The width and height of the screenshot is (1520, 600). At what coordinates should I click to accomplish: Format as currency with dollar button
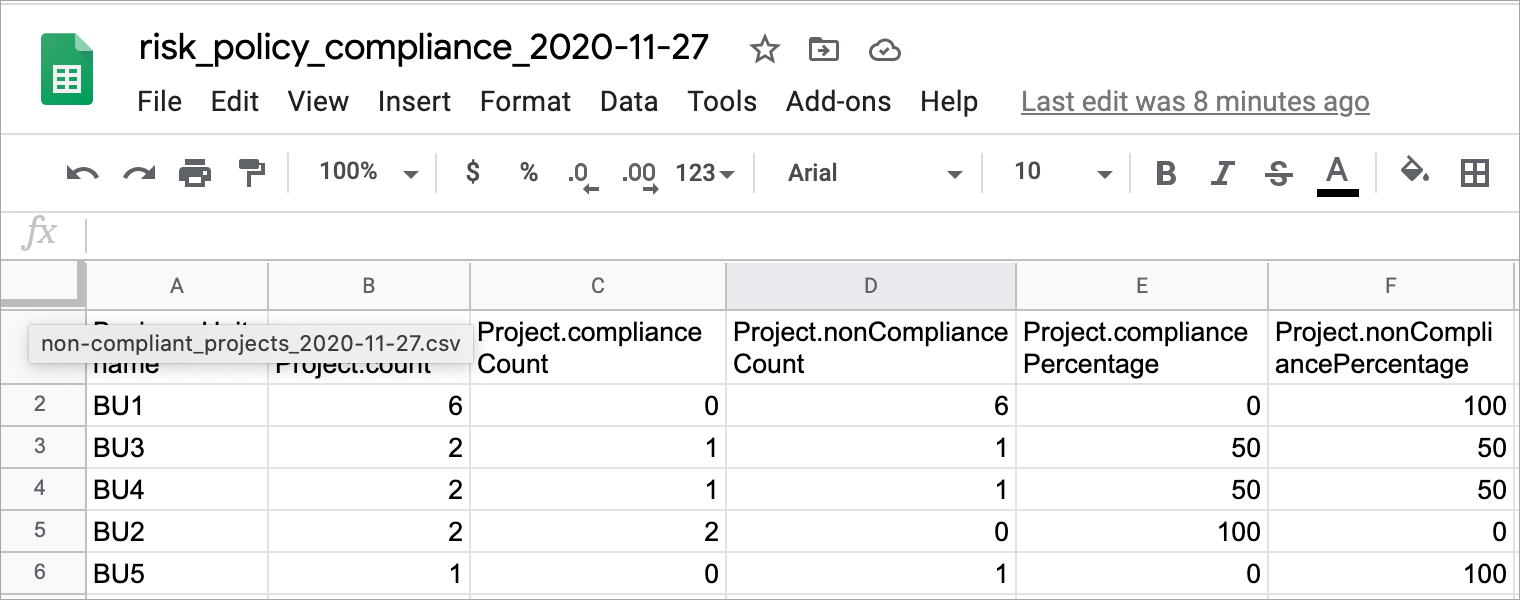473,172
